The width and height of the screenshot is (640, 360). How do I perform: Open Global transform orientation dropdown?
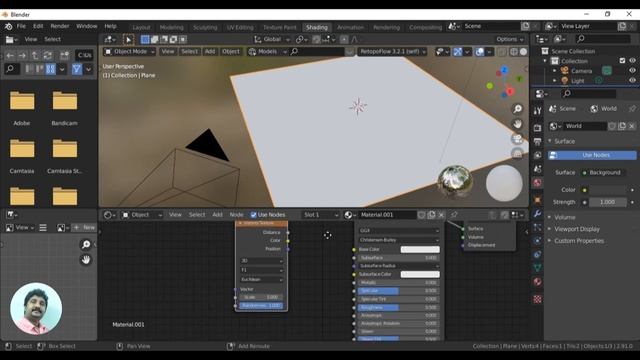click(272, 40)
